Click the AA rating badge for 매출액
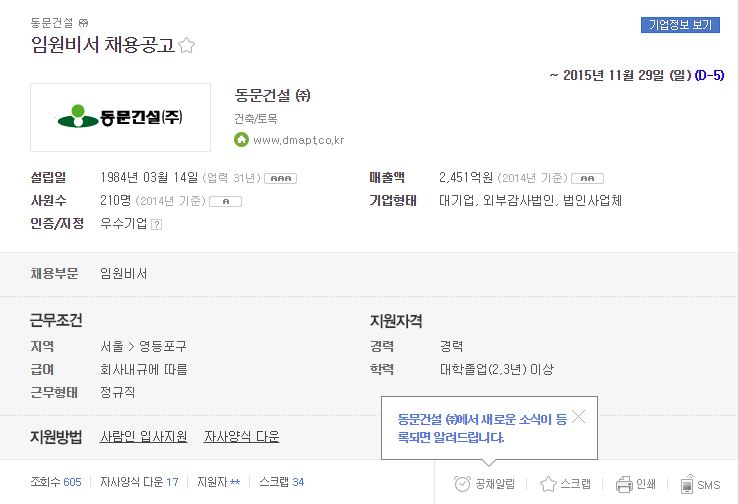This screenshot has height=504, width=739. 587,179
